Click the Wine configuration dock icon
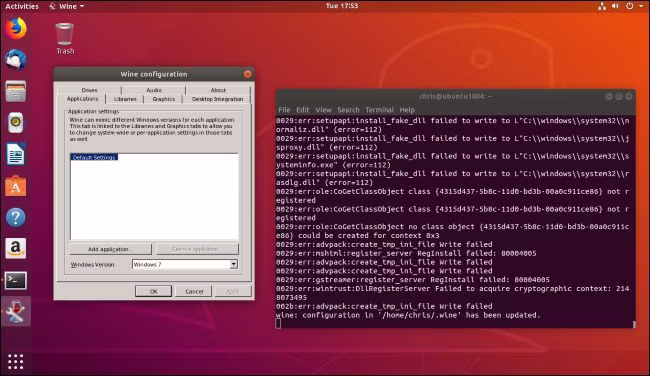The width and height of the screenshot is (650, 376). pos(16,312)
